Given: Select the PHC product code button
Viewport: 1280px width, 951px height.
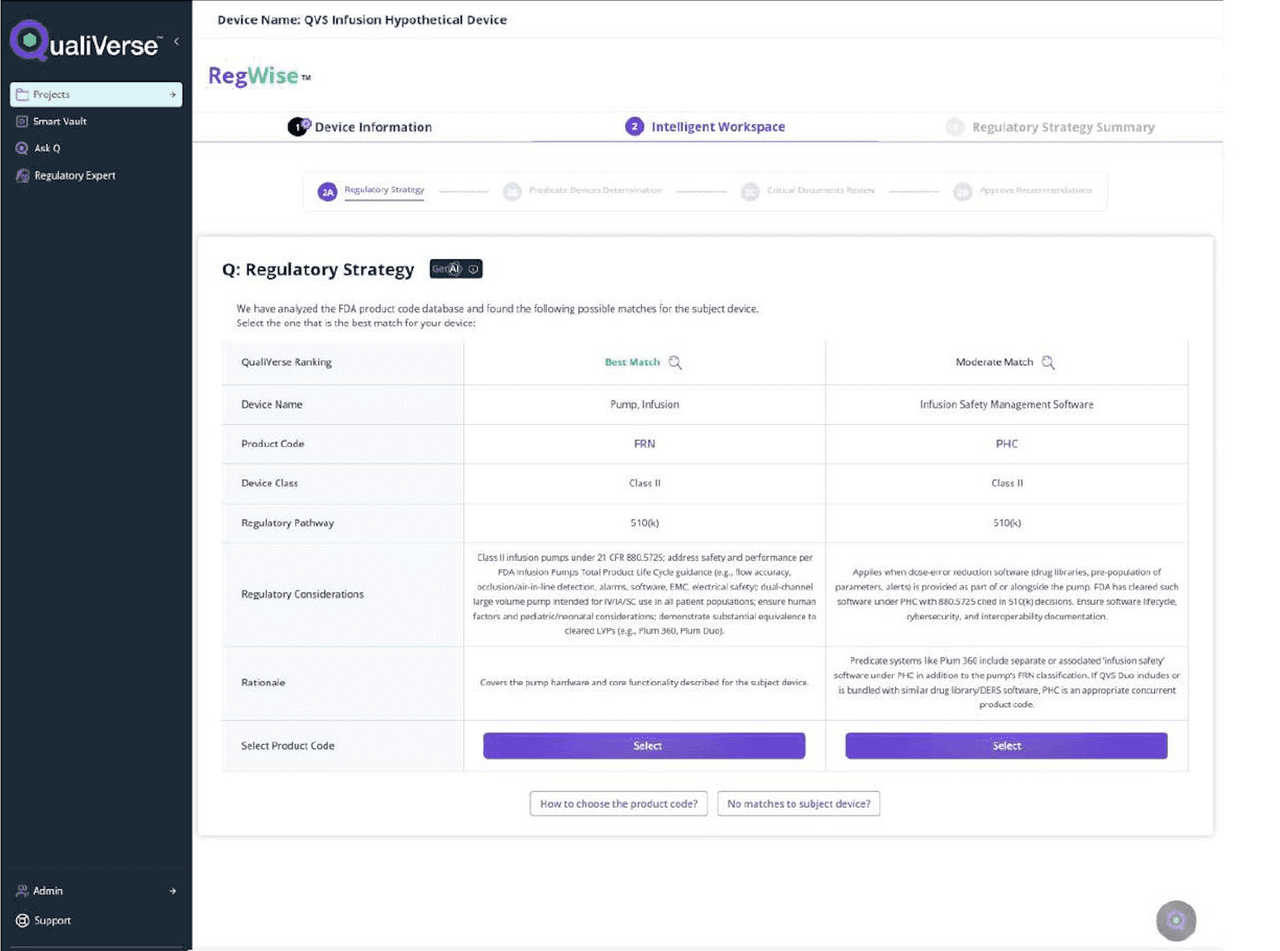Looking at the screenshot, I should click(1006, 746).
